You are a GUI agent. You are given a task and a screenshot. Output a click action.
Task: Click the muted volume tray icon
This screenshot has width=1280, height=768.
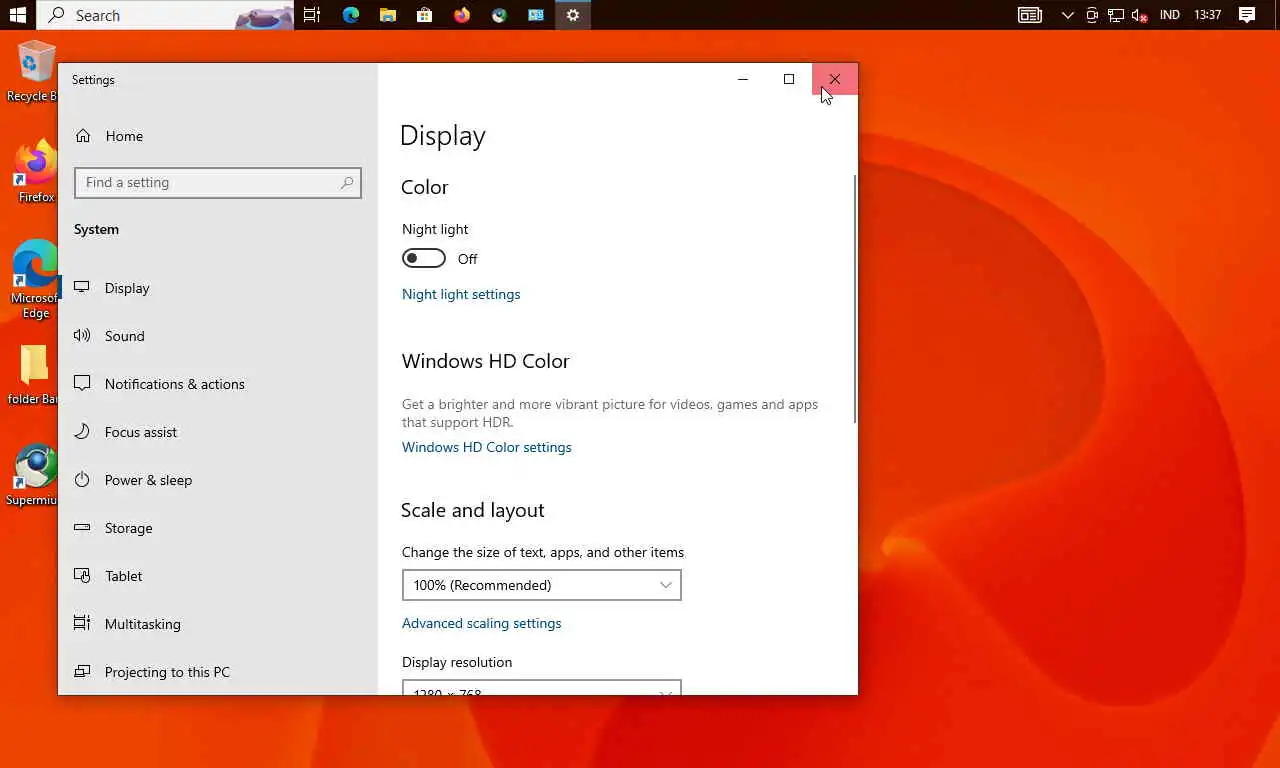(1139, 15)
